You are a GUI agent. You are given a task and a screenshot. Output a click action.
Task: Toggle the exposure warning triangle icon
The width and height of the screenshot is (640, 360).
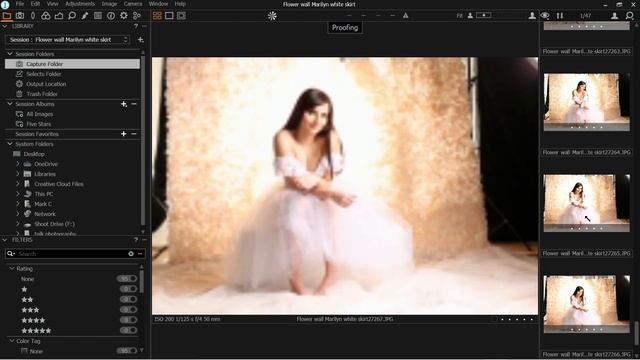click(x=405, y=16)
